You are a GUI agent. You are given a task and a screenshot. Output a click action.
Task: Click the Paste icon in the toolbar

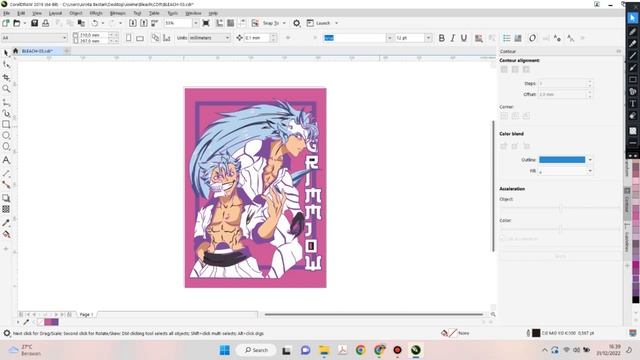[x=81, y=23]
